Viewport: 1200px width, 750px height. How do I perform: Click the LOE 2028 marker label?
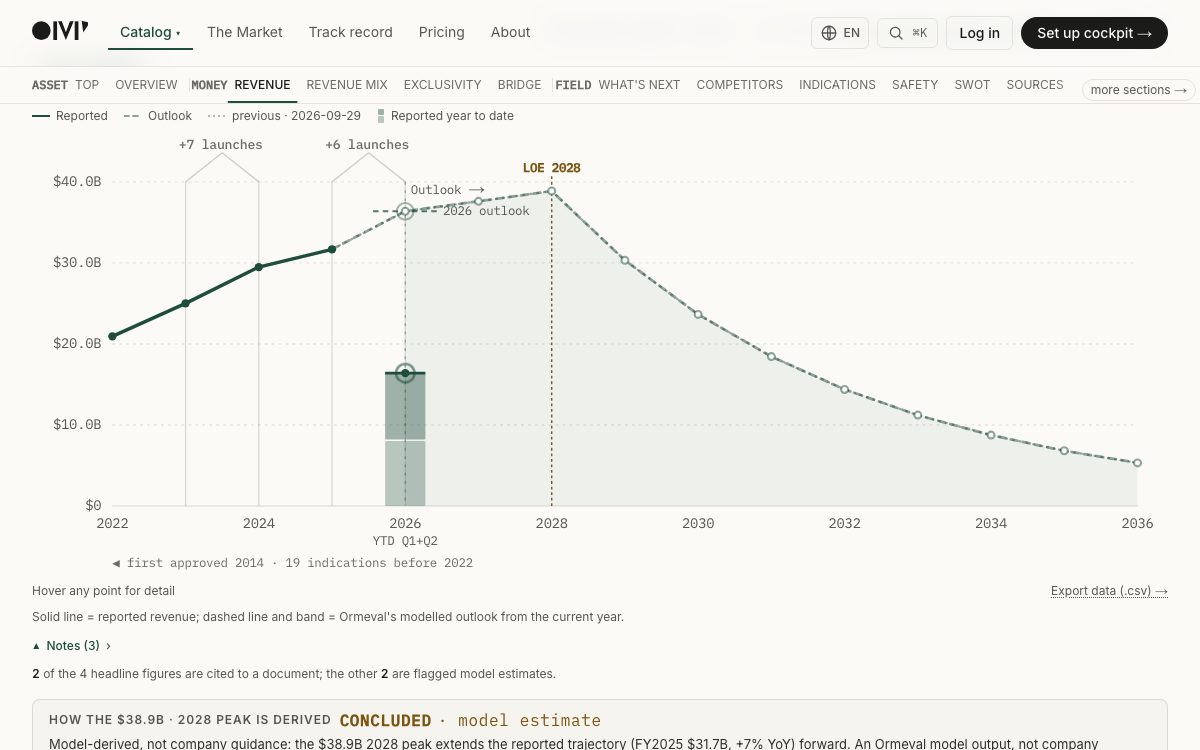(551, 168)
